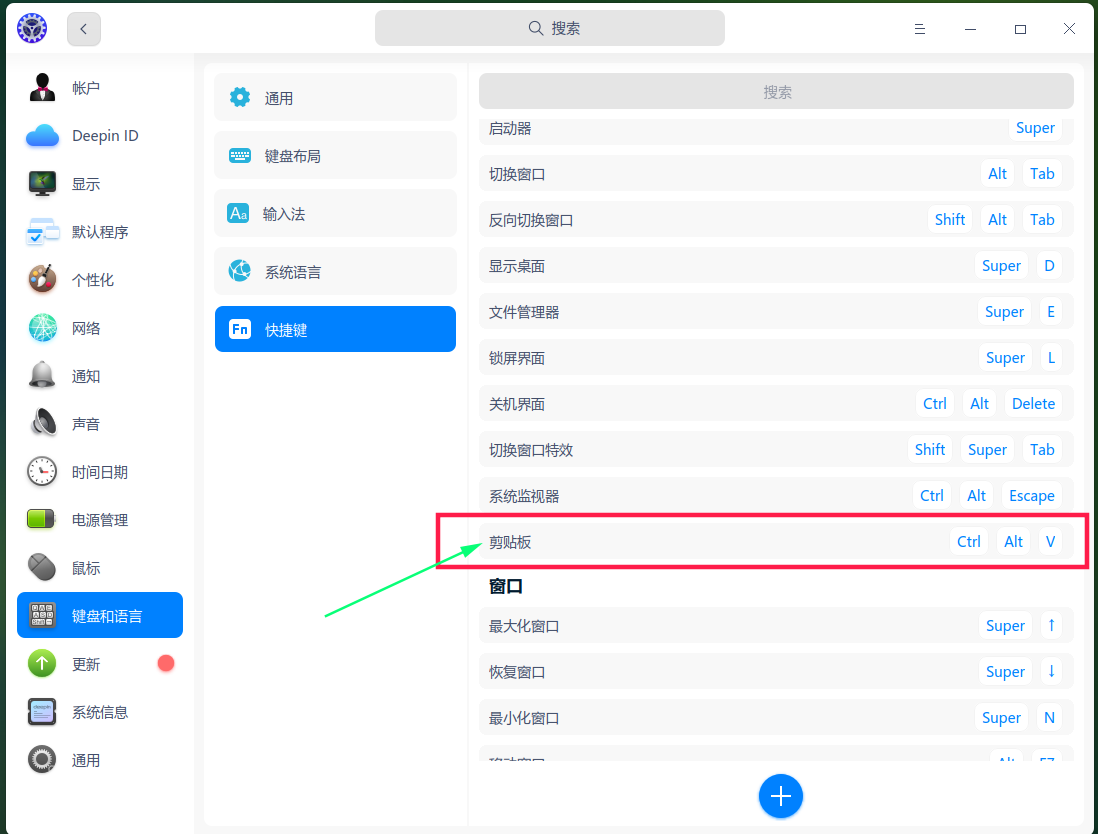
Task: Open Deepin ID cloud icon
Action: (42, 136)
